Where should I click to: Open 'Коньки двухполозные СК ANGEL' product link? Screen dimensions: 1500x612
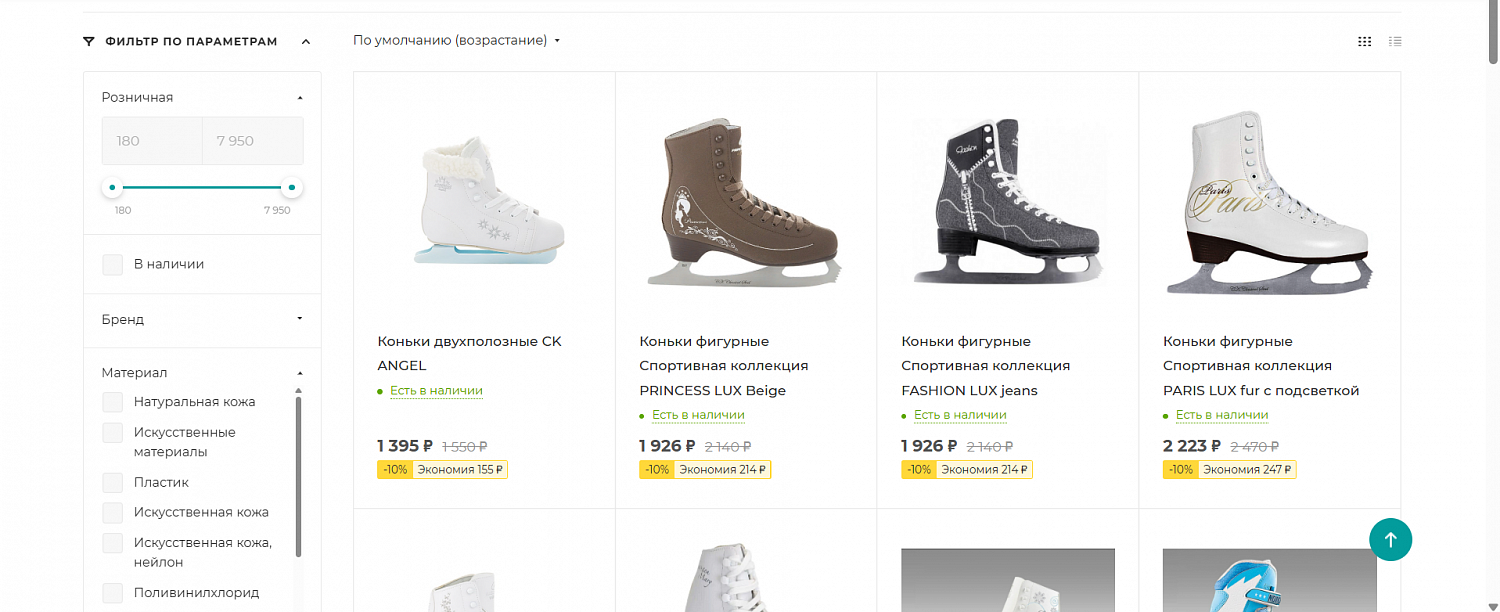pos(469,353)
